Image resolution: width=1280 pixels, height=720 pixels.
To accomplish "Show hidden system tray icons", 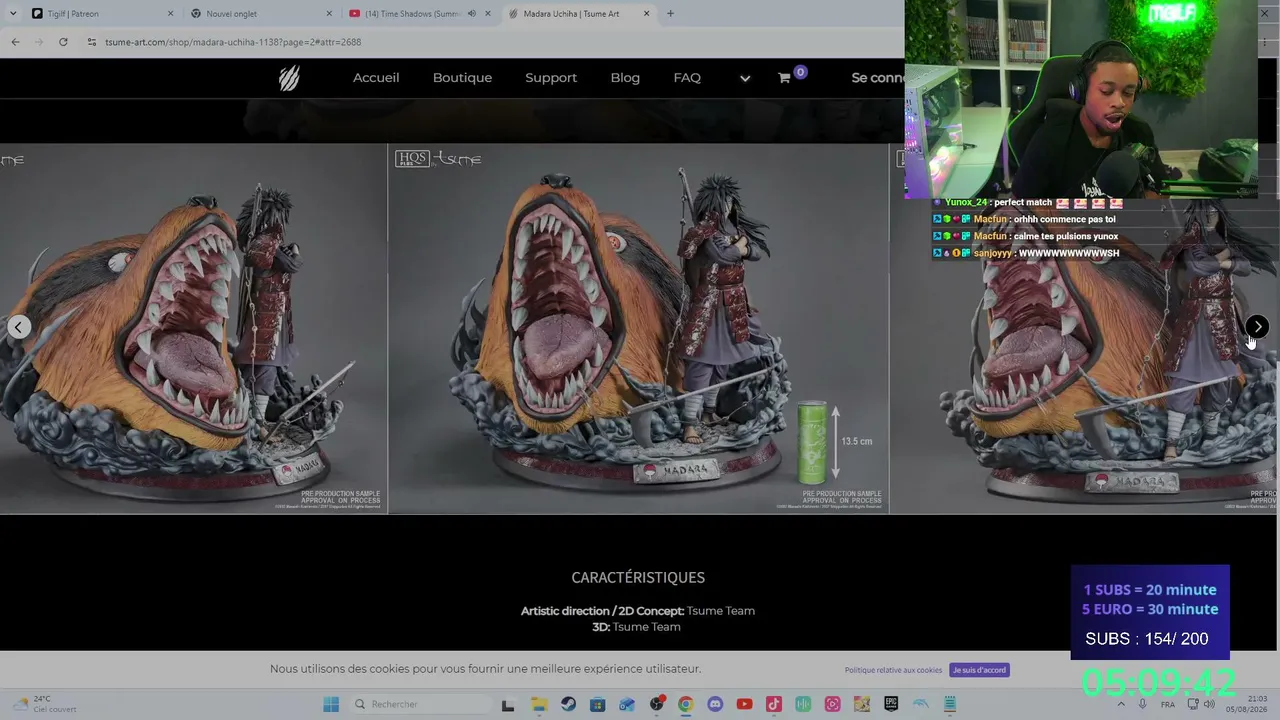I will point(1120,704).
